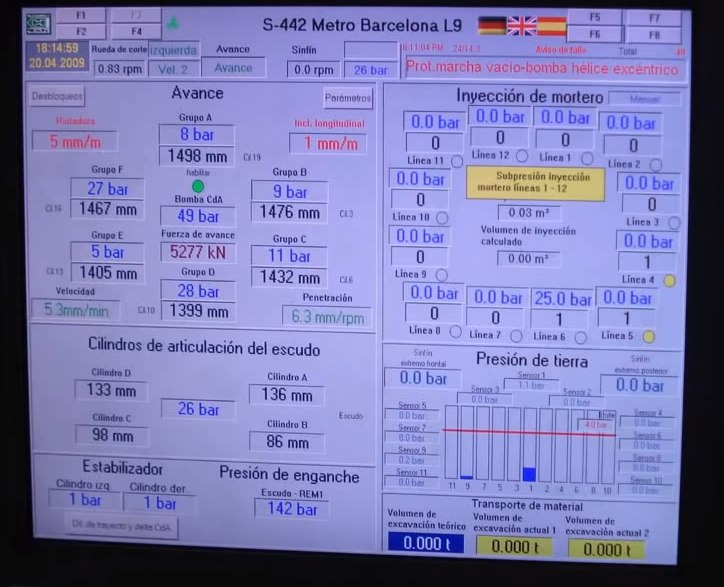This screenshot has height=587, width=724.
Task: Click Volumen de excavación actual 2 field
Action: click(x=606, y=550)
